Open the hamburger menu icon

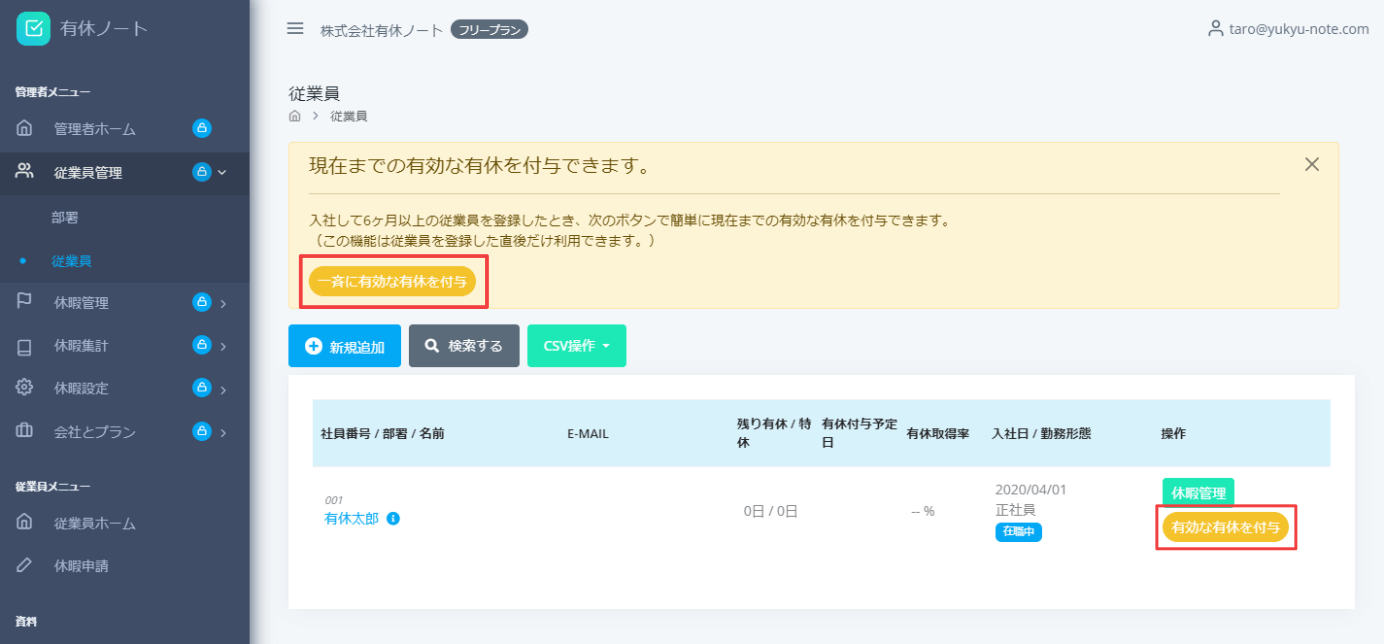point(295,28)
